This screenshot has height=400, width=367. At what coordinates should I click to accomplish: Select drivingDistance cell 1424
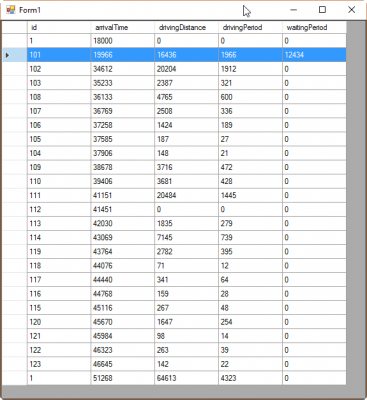pos(187,125)
